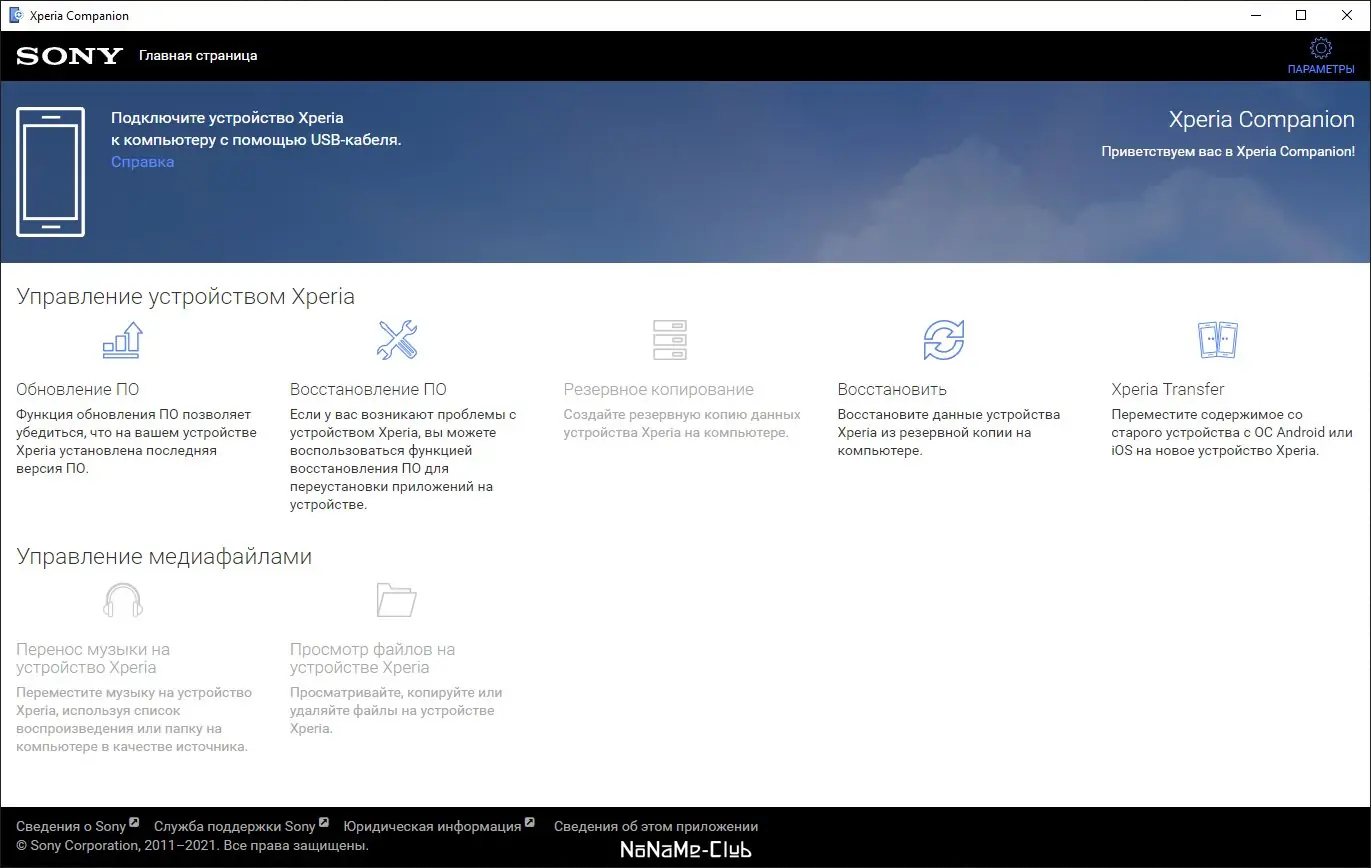The width and height of the screenshot is (1371, 868).
Task: Click the Xperia Companion banner title
Action: [1262, 119]
